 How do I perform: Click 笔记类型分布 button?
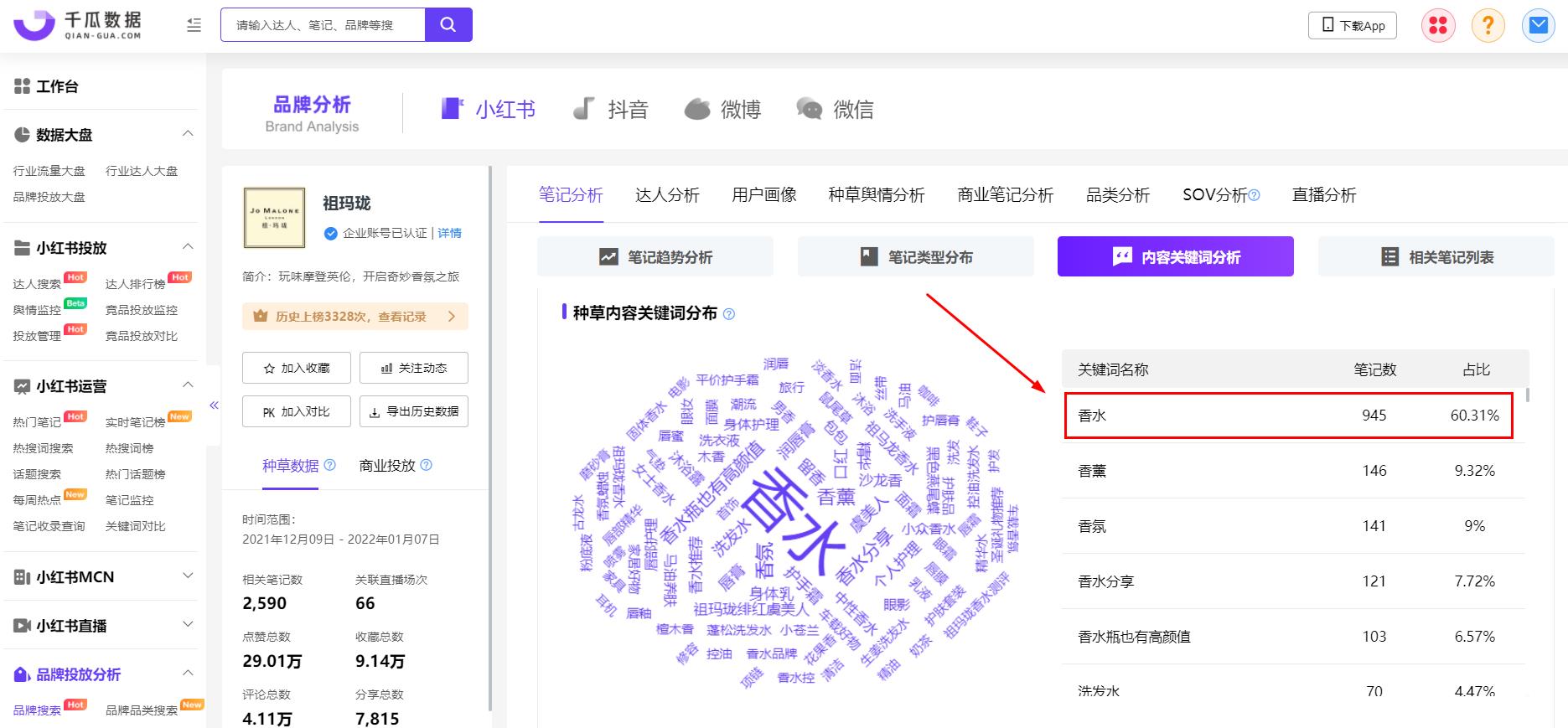[x=916, y=256]
